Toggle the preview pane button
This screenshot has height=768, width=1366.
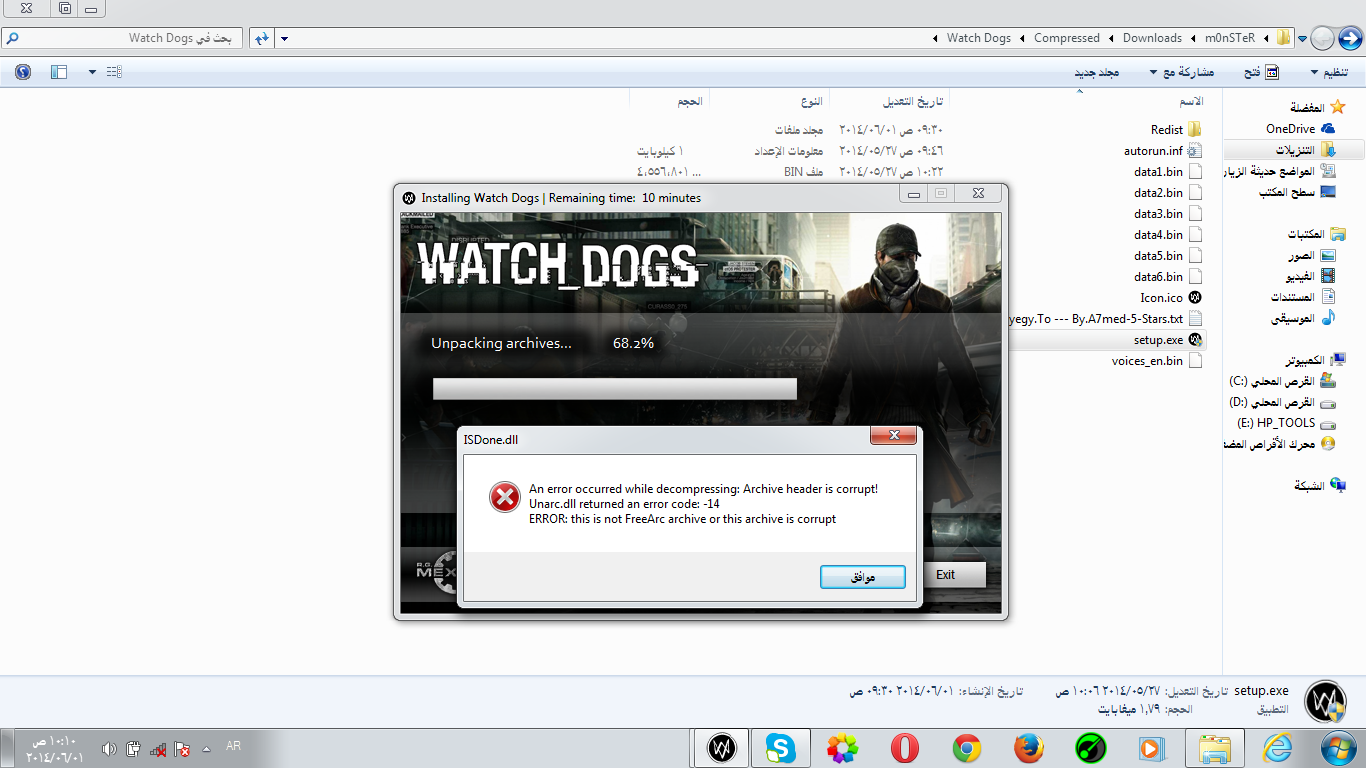tap(58, 72)
